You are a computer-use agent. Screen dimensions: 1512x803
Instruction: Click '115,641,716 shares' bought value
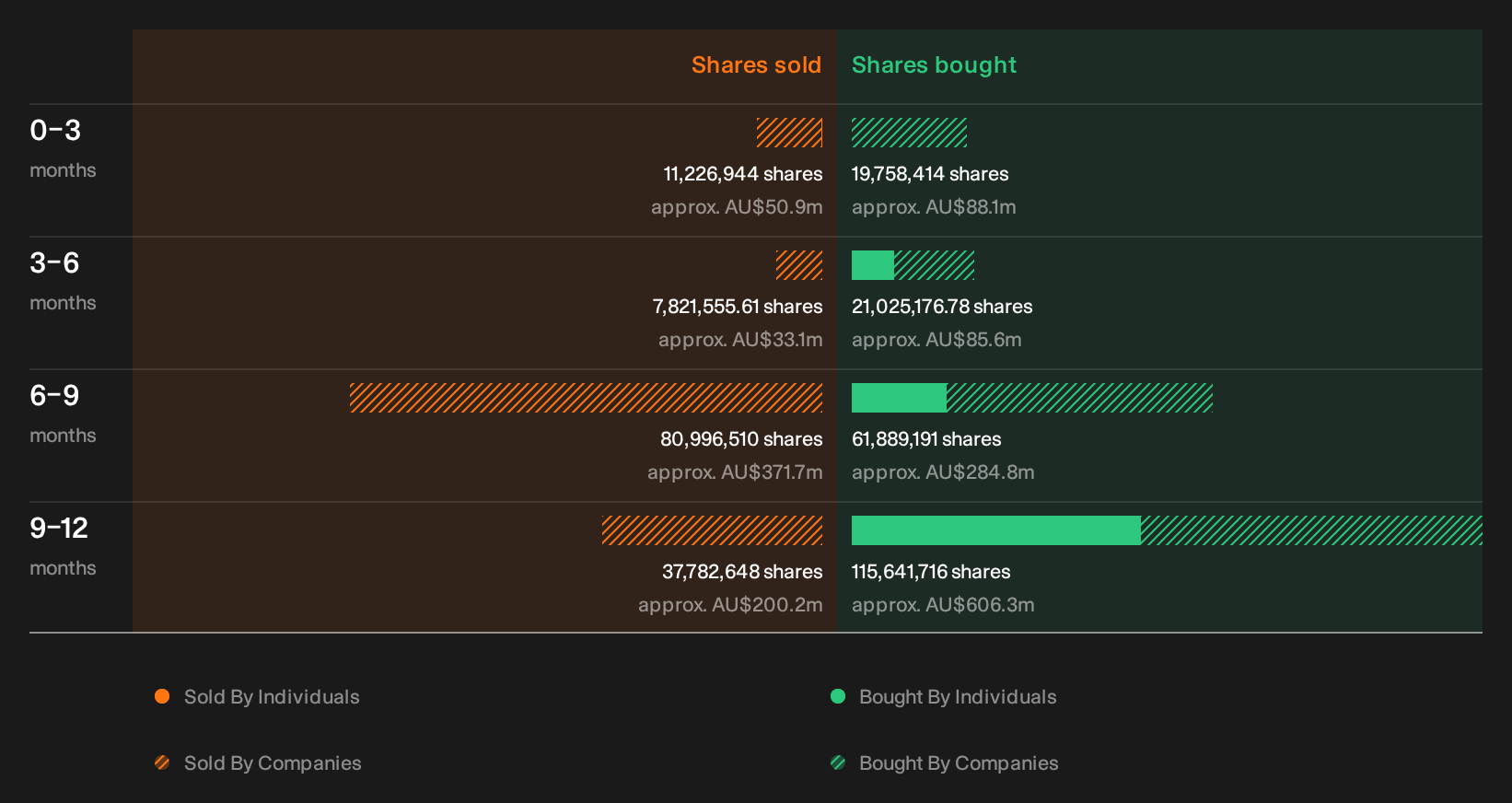(931, 572)
